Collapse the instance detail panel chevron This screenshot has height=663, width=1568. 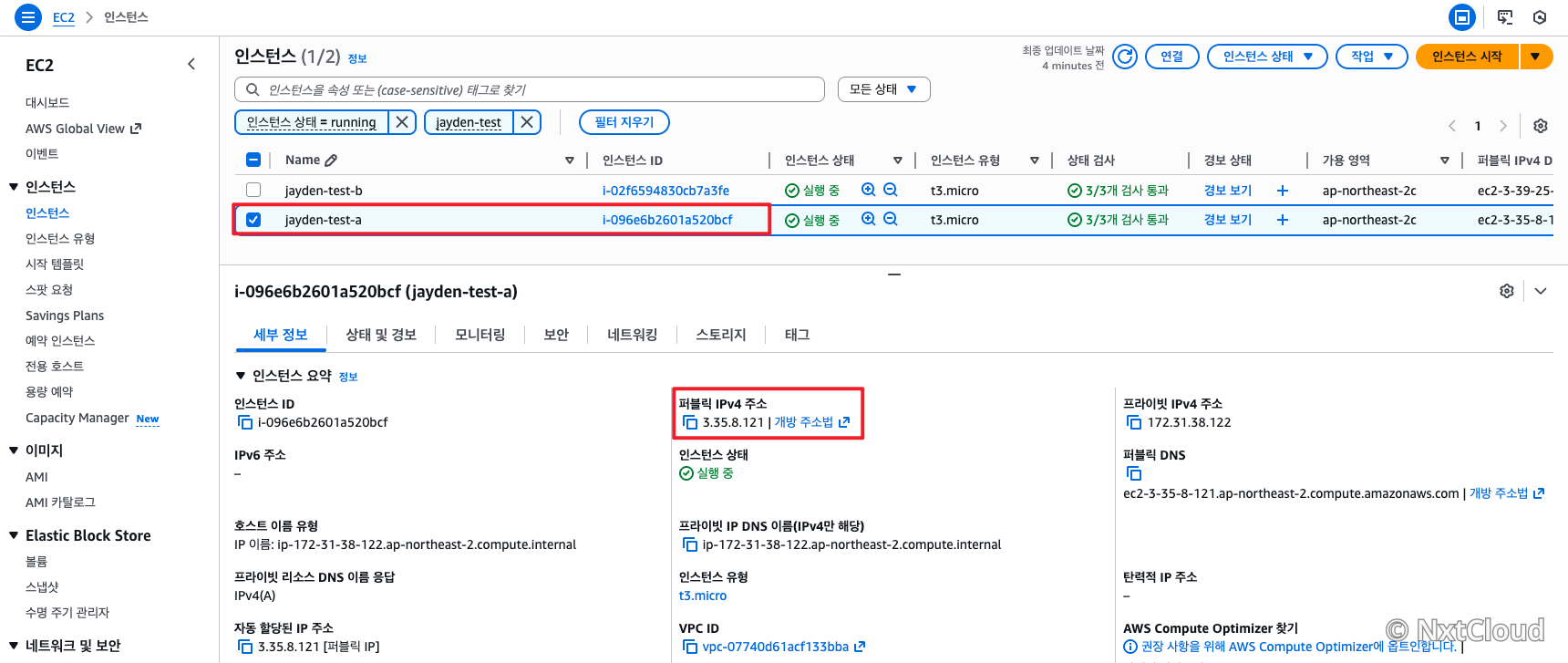pos(1541,291)
